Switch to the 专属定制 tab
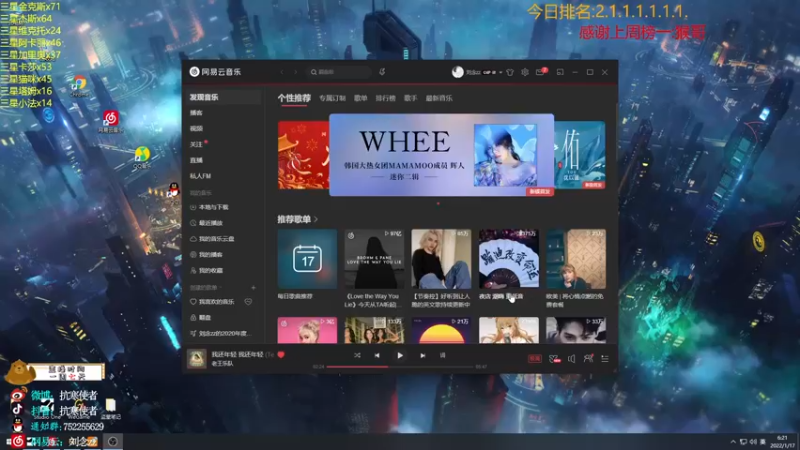The height and width of the screenshot is (450, 800). point(332,98)
